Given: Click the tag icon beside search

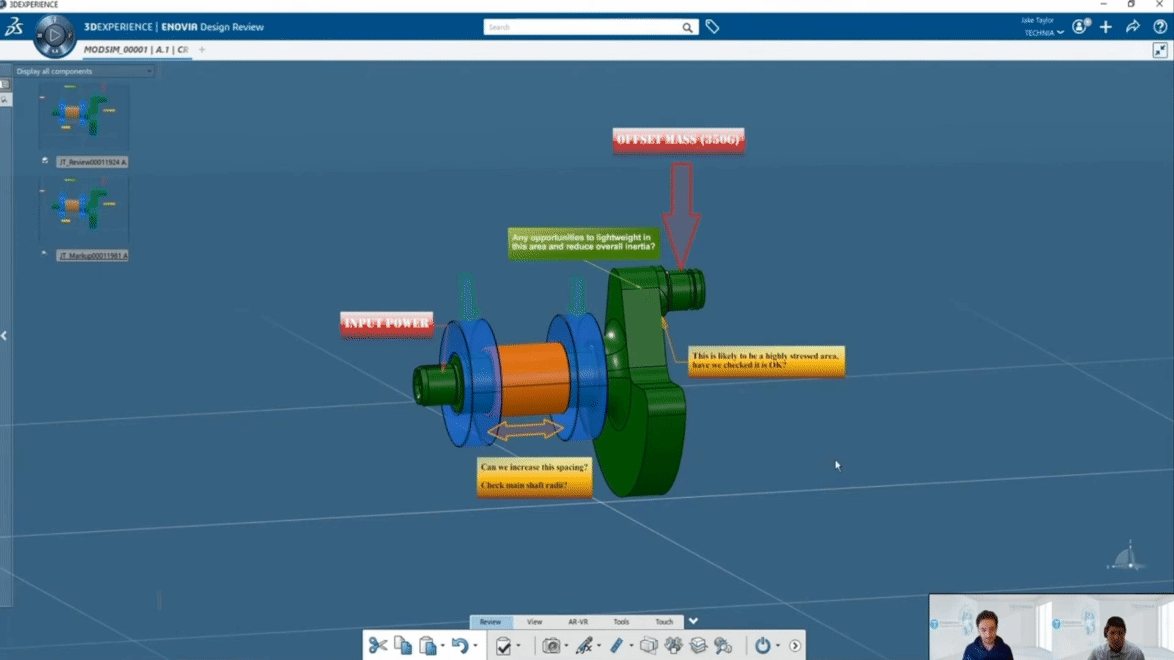Looking at the screenshot, I should (712, 27).
